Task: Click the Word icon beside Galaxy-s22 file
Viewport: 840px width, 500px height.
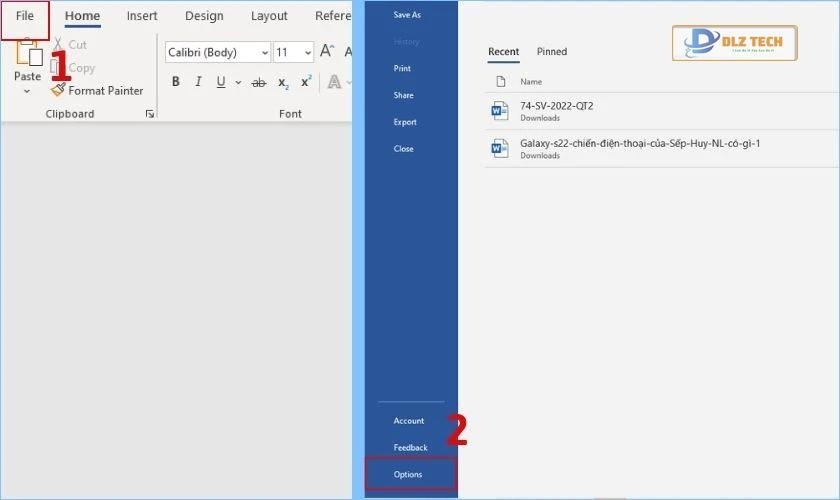Action: coord(500,148)
